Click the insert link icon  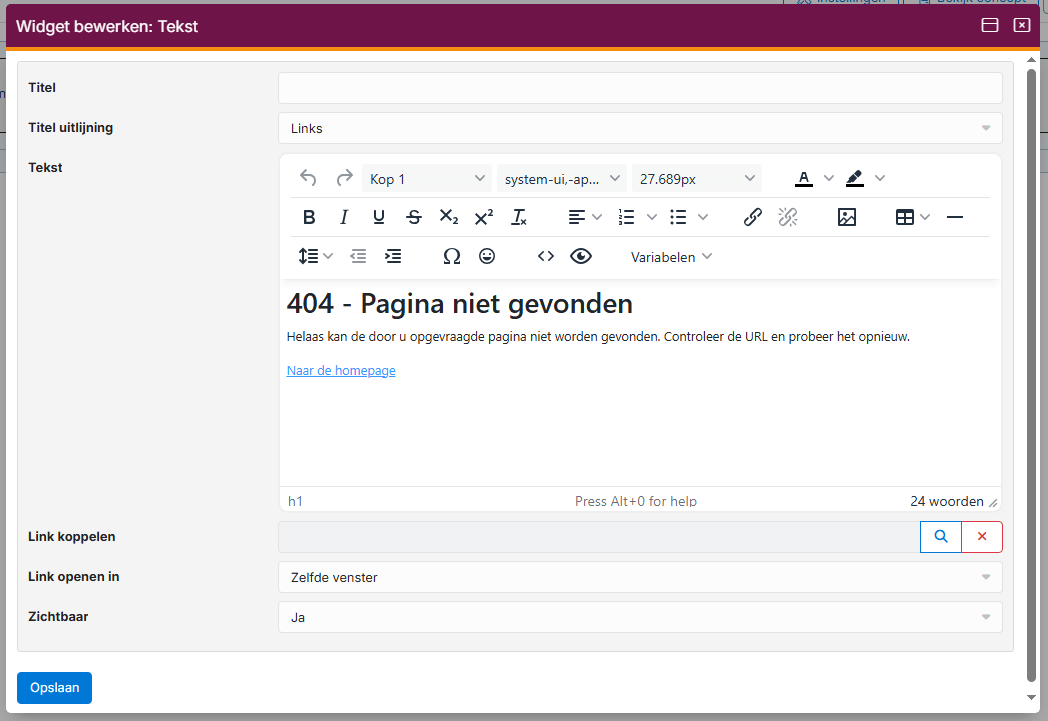(x=753, y=217)
